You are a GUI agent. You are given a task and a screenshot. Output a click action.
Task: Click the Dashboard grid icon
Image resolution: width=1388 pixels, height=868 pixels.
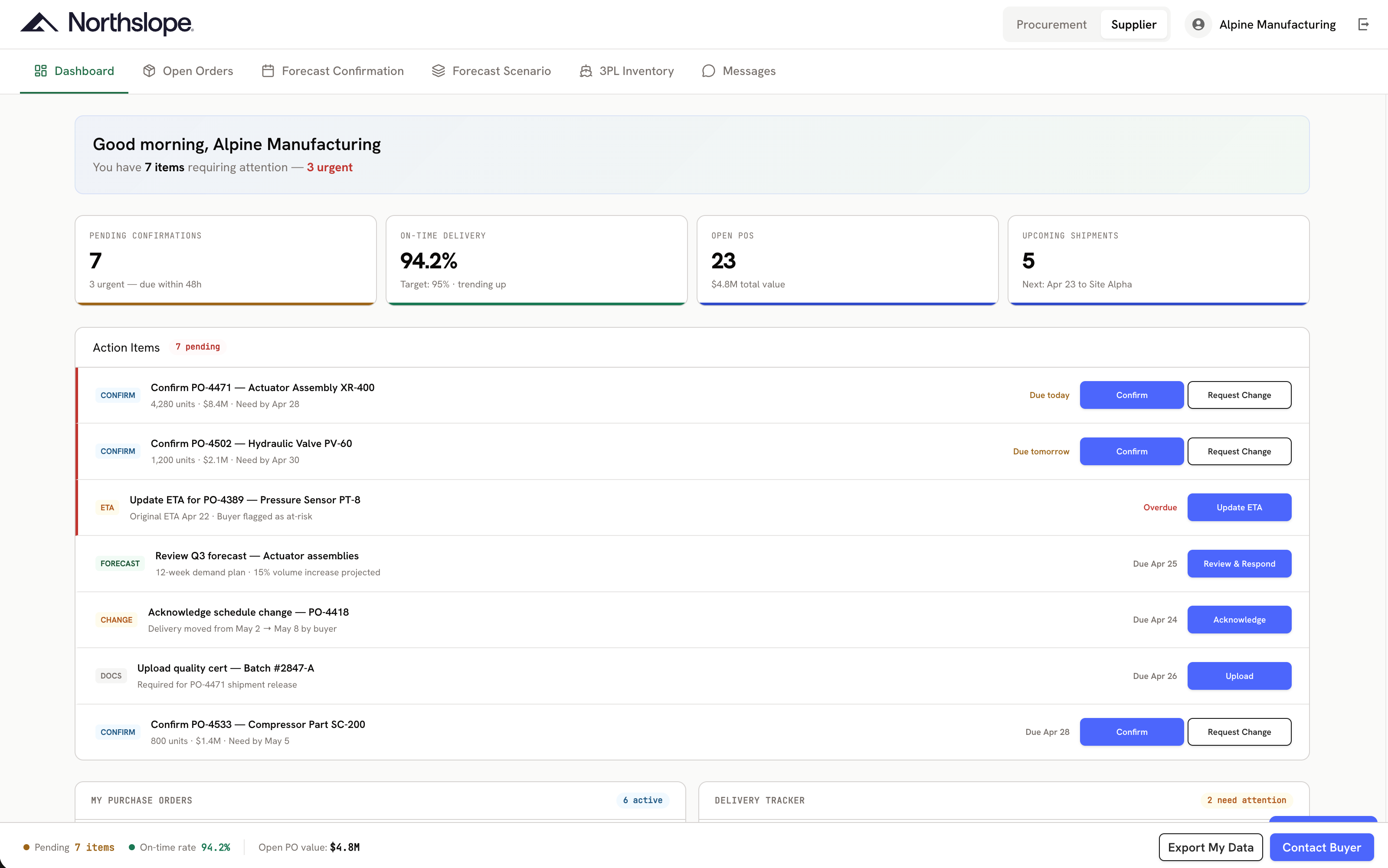click(40, 71)
